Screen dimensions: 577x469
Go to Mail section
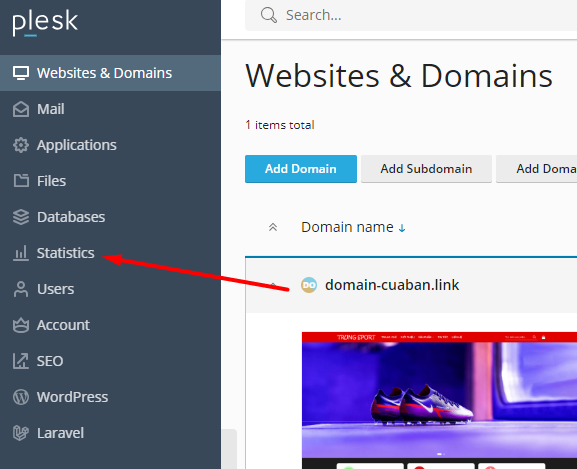pyautogui.click(x=110, y=109)
